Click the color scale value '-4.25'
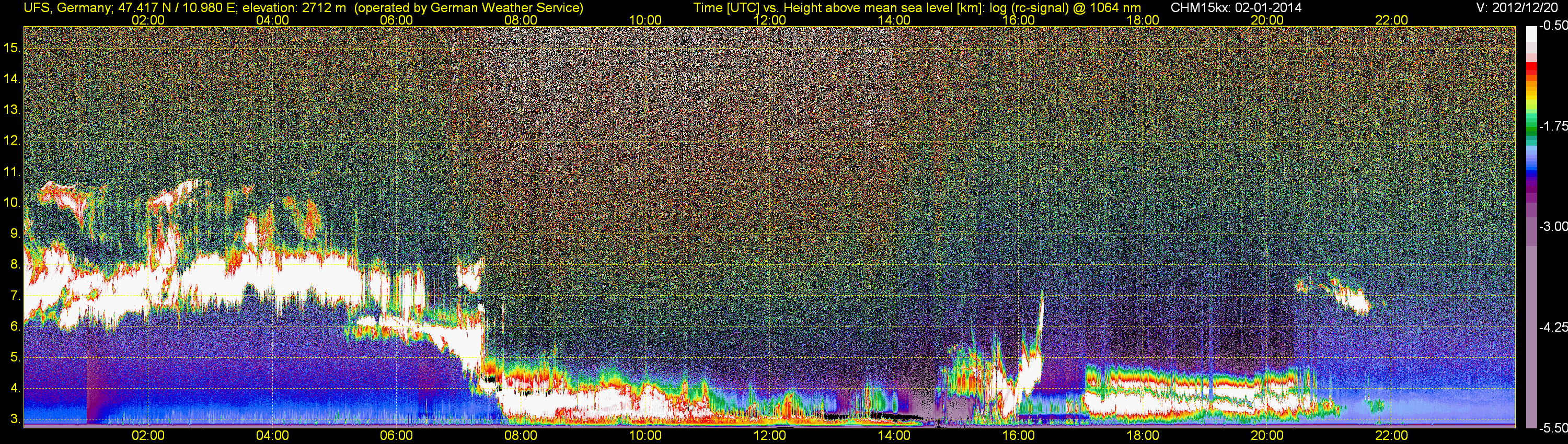Screen dimensions: 1568x444 tap(1553, 326)
